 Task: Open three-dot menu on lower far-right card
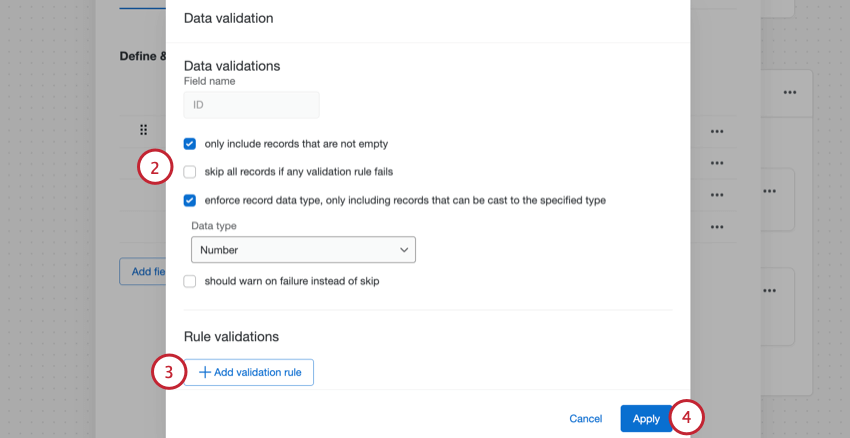click(769, 290)
